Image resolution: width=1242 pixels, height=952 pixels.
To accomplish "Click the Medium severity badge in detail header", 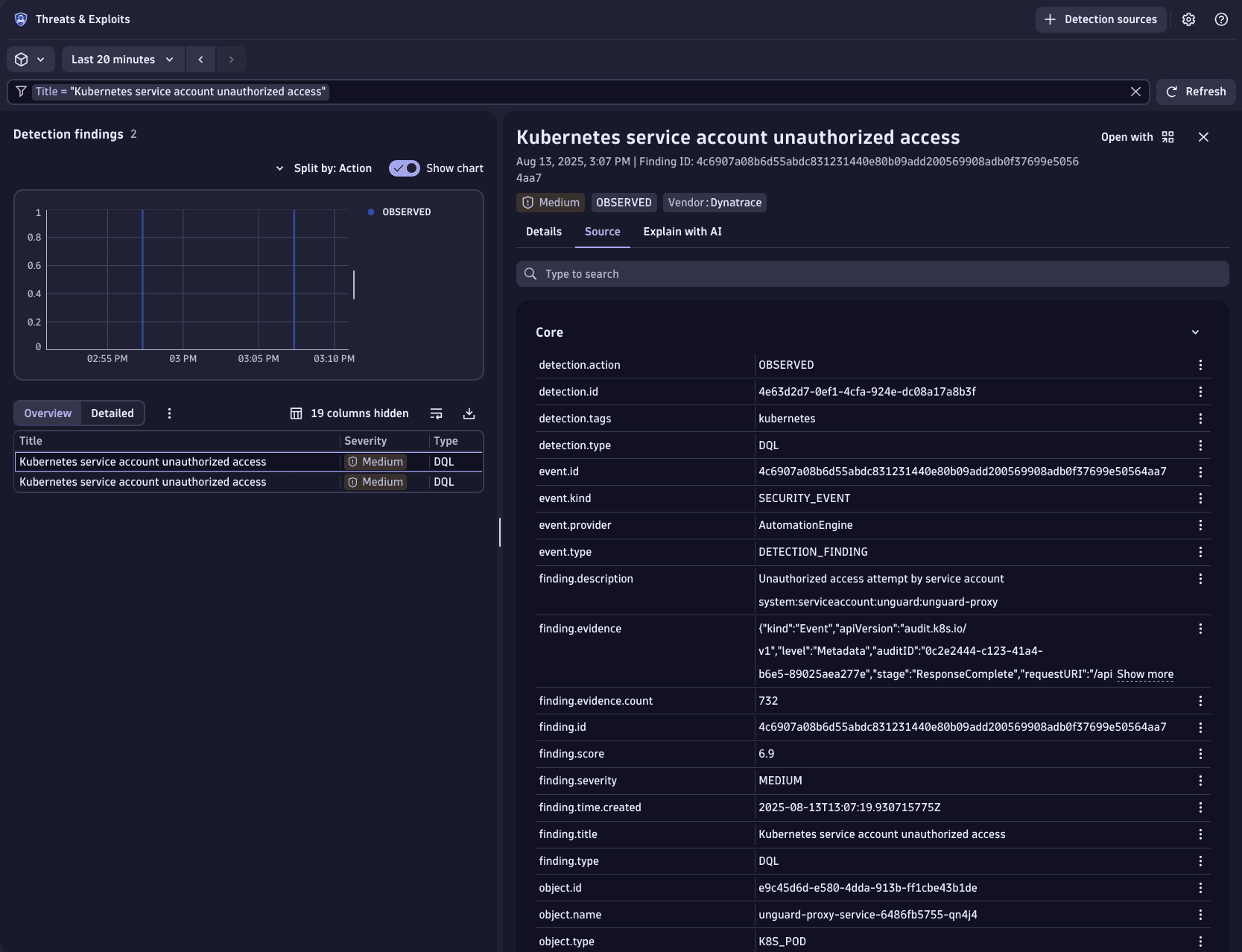I will click(x=551, y=203).
